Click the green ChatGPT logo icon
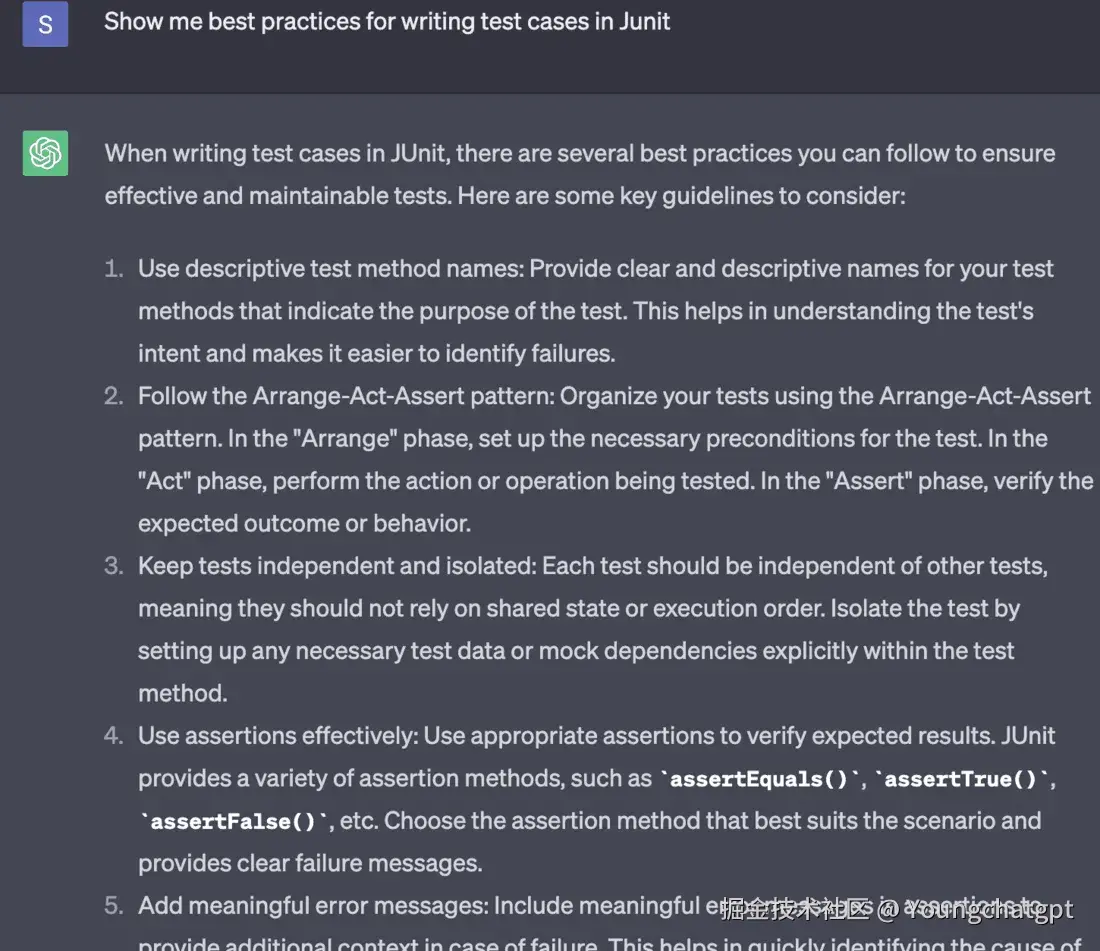Image resolution: width=1100 pixels, height=951 pixels. pos(45,154)
